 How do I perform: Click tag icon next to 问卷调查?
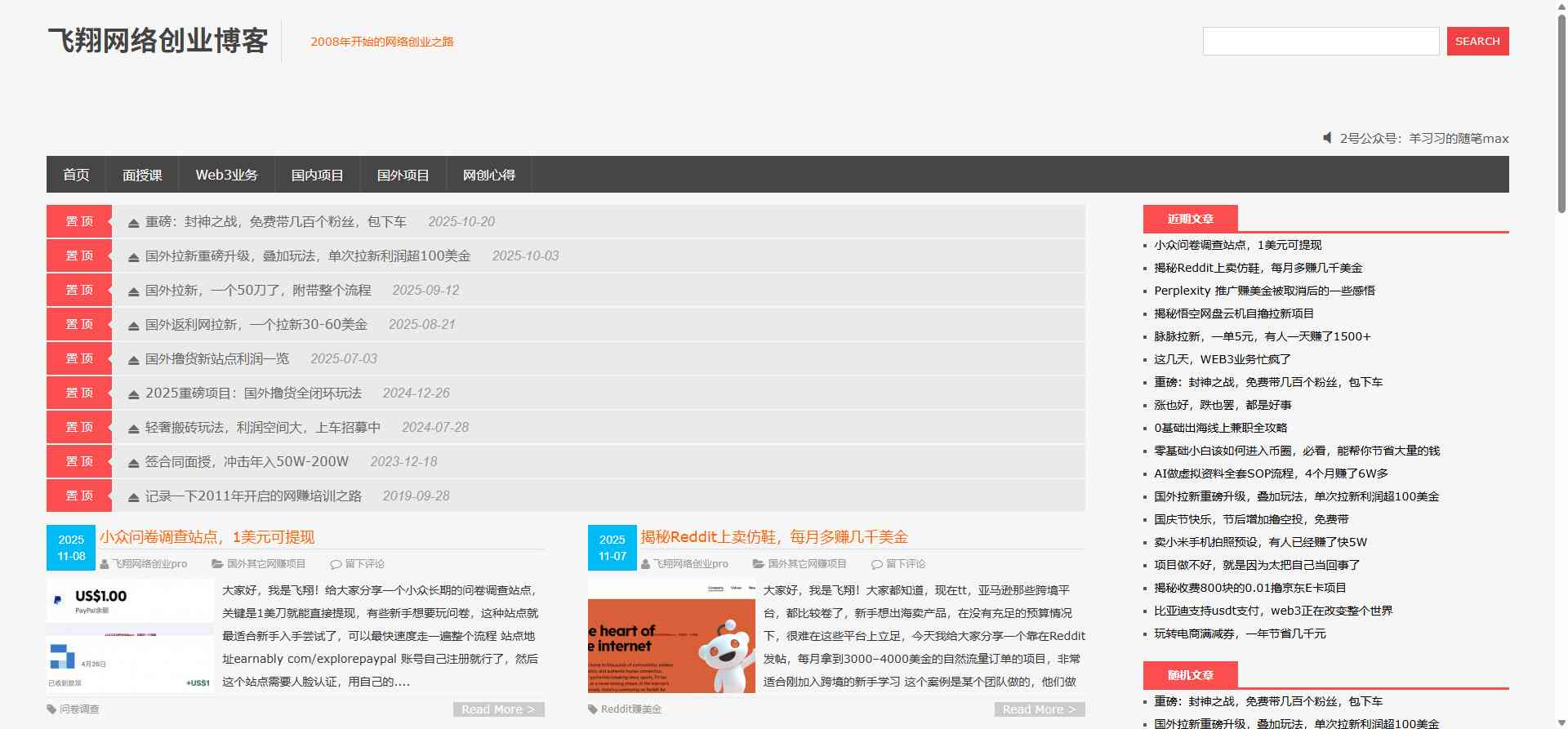pyautogui.click(x=52, y=709)
